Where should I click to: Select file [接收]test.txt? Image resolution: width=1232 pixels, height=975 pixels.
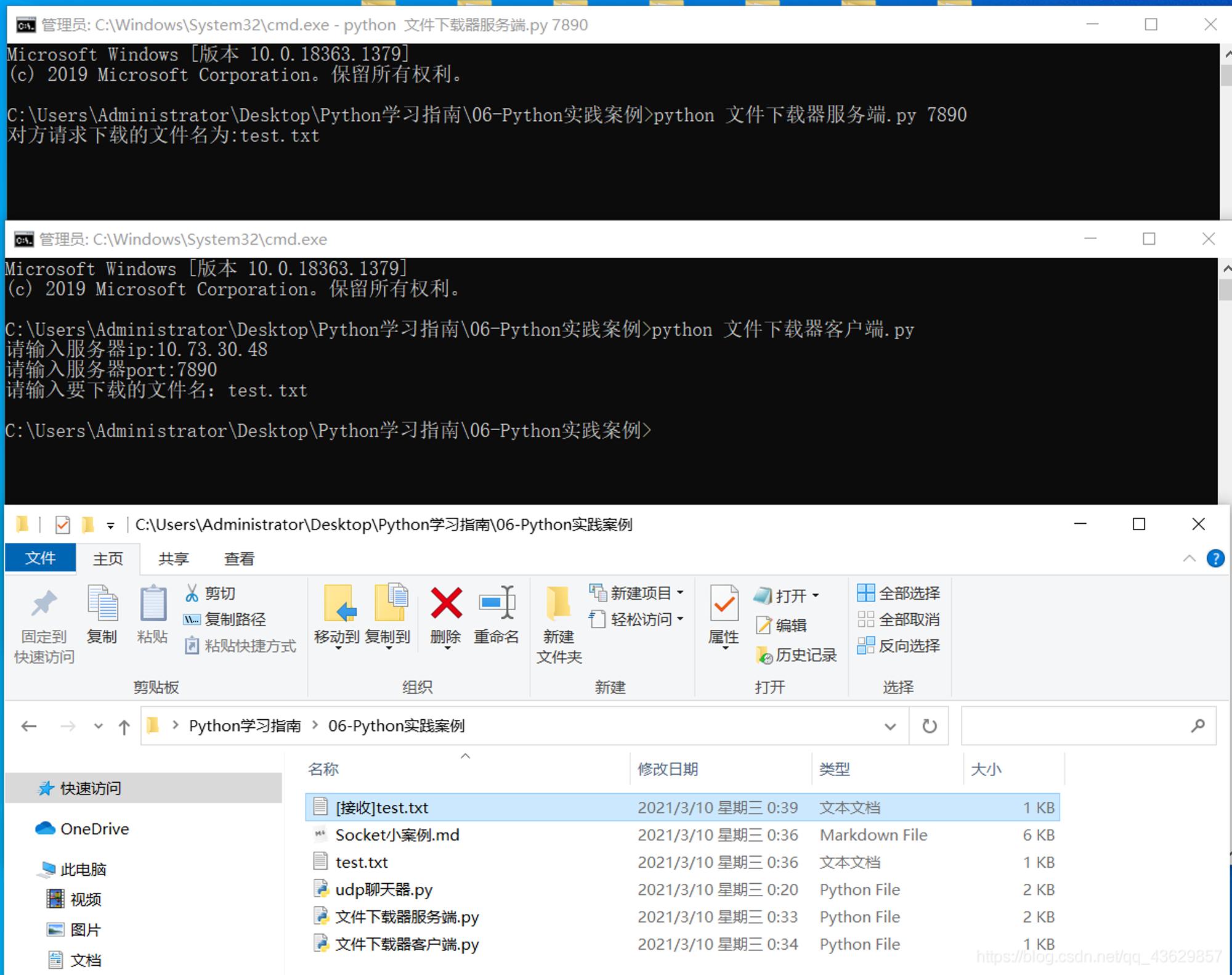[x=683, y=807]
